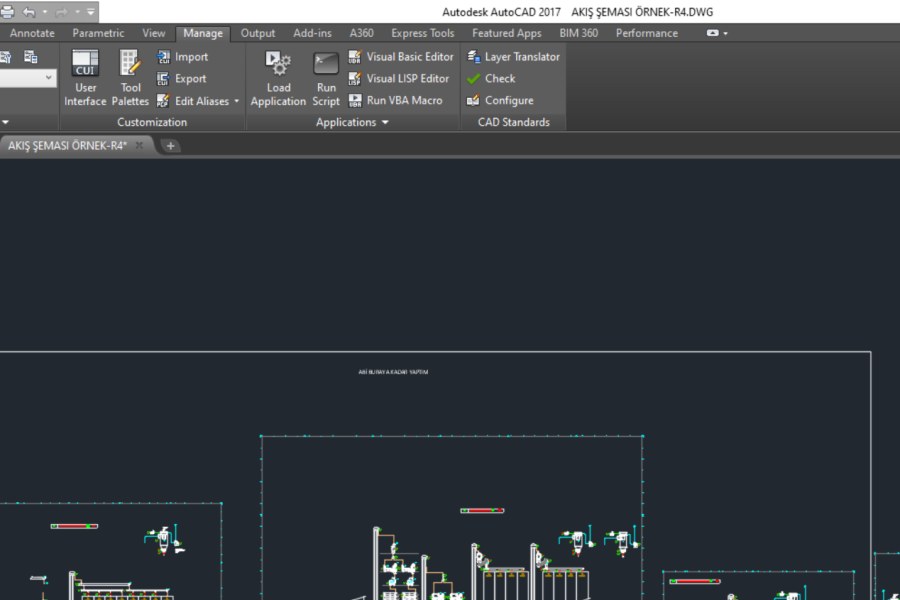
Task: Click Edit Aliases button
Action: [193, 101]
